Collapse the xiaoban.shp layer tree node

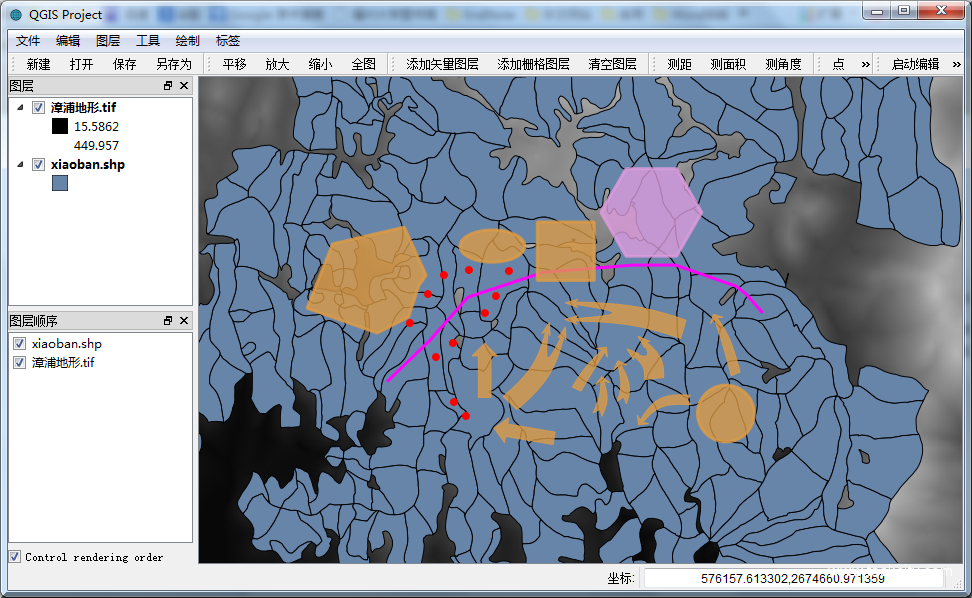tap(20, 164)
